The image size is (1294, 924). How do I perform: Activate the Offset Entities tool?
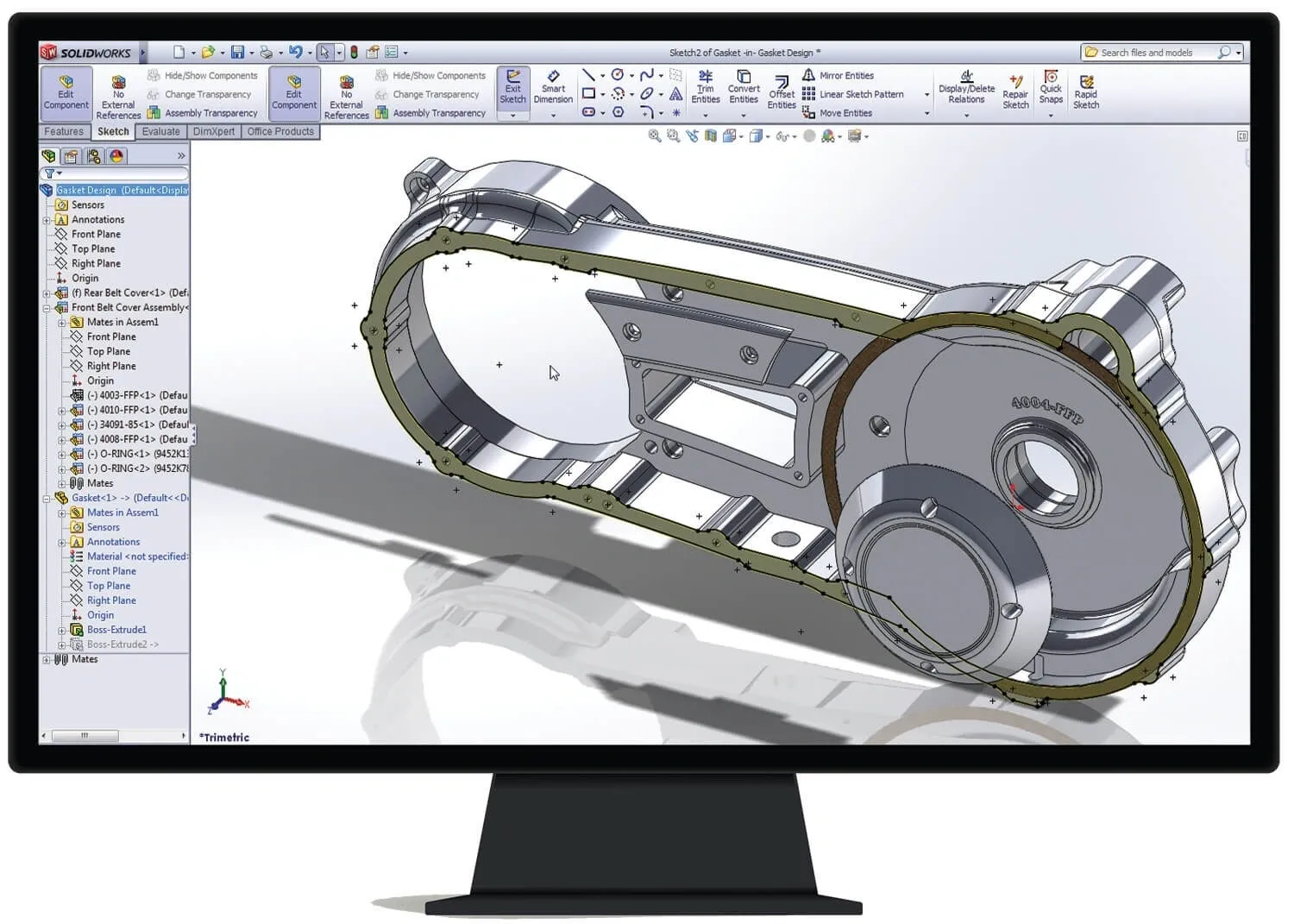click(782, 92)
